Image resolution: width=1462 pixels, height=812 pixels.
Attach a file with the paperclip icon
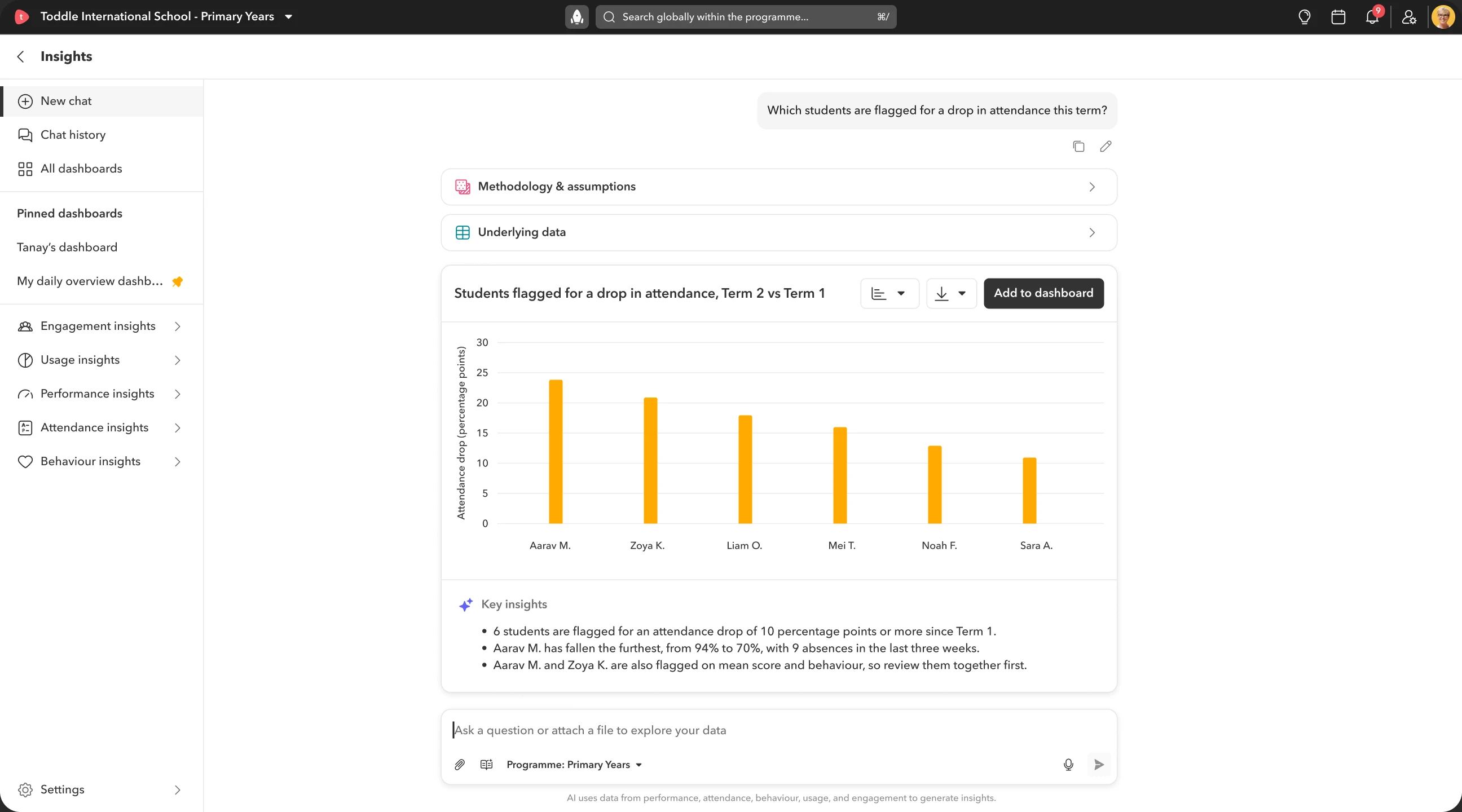(x=460, y=764)
